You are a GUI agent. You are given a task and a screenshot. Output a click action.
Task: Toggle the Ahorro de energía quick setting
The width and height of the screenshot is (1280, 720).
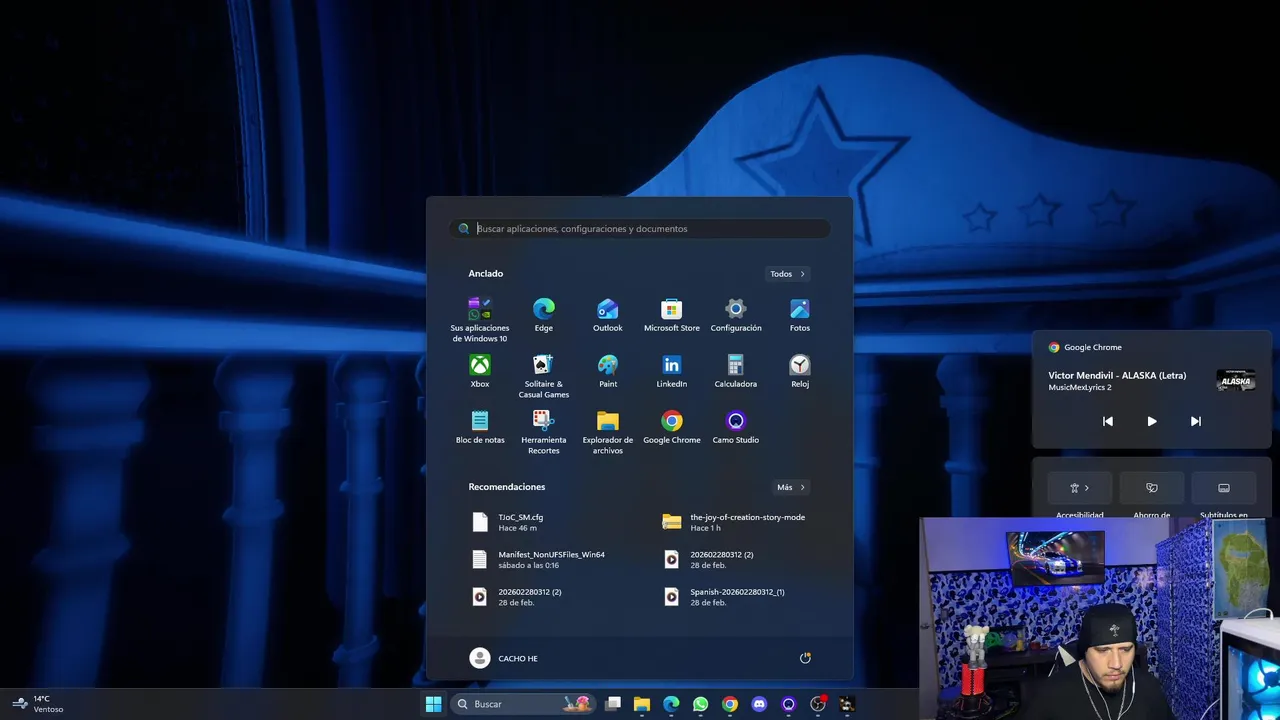tap(1152, 488)
